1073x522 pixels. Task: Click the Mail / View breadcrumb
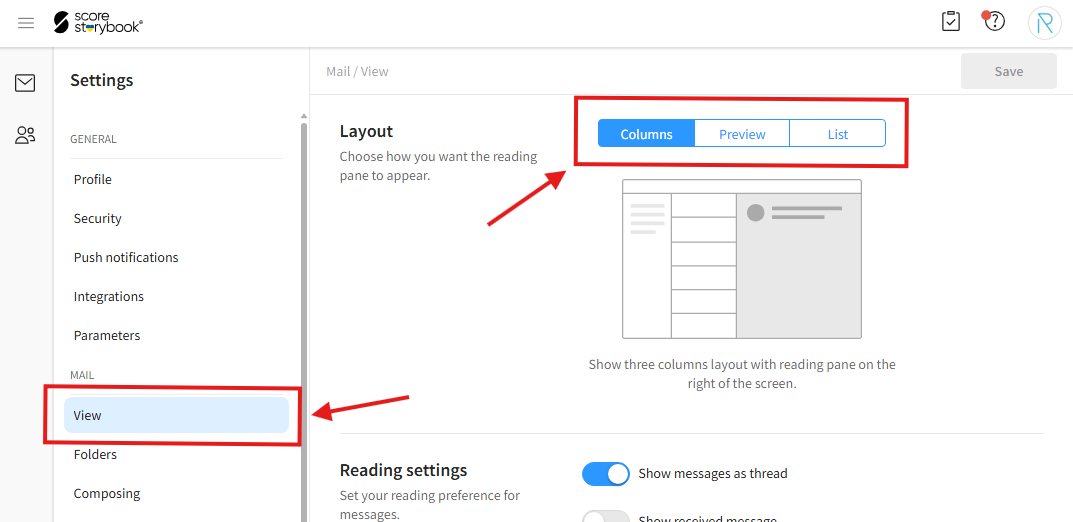[357, 71]
